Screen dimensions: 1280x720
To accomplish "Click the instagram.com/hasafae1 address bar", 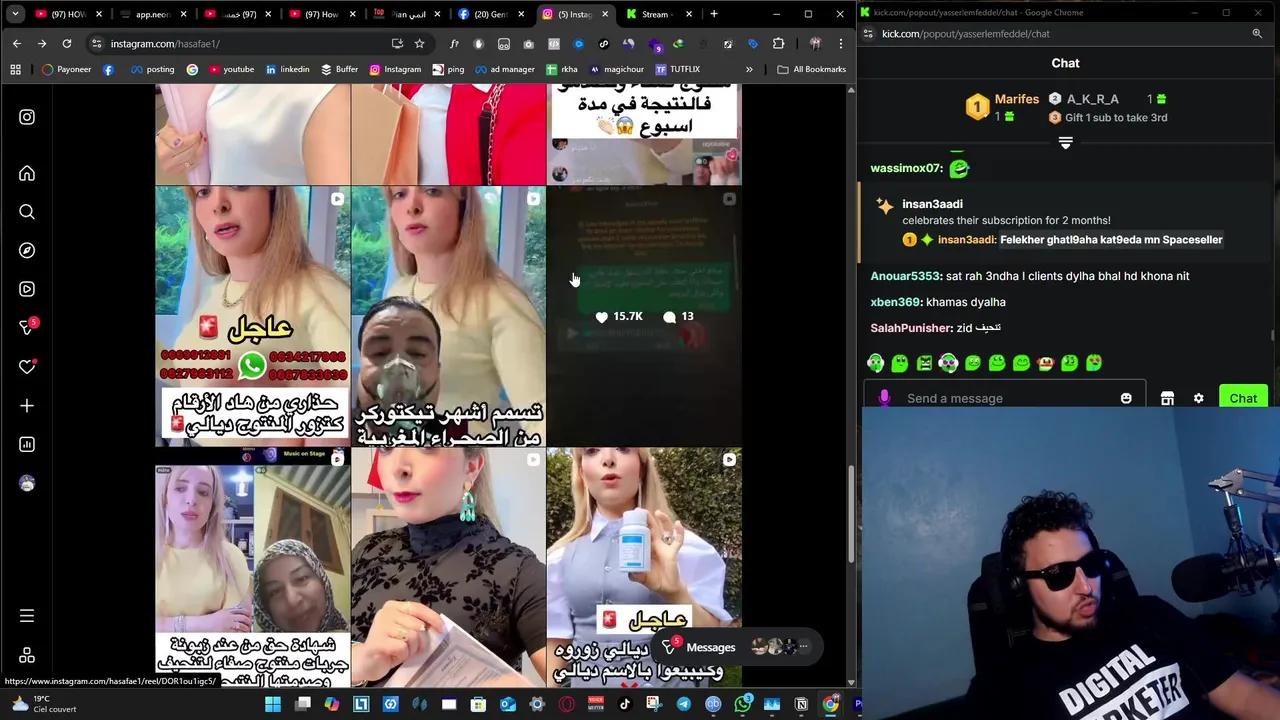I will tap(240, 44).
